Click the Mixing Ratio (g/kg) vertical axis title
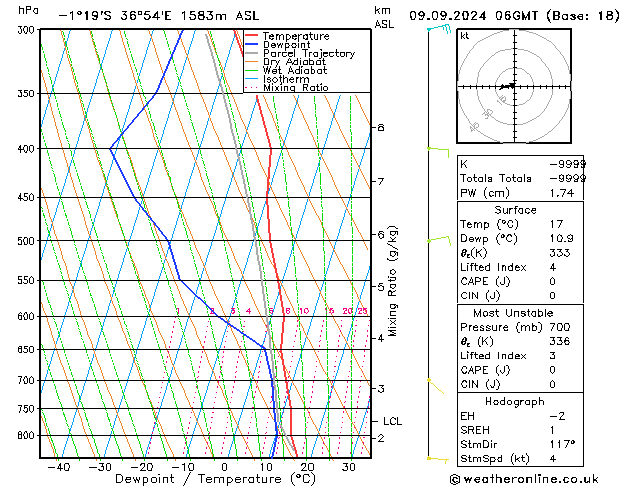This screenshot has height=486, width=629. point(392,281)
